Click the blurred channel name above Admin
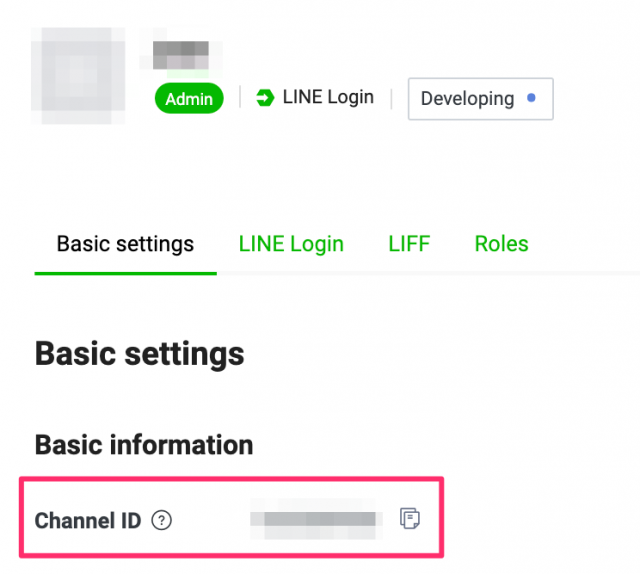This screenshot has height=574, width=640. click(x=181, y=55)
